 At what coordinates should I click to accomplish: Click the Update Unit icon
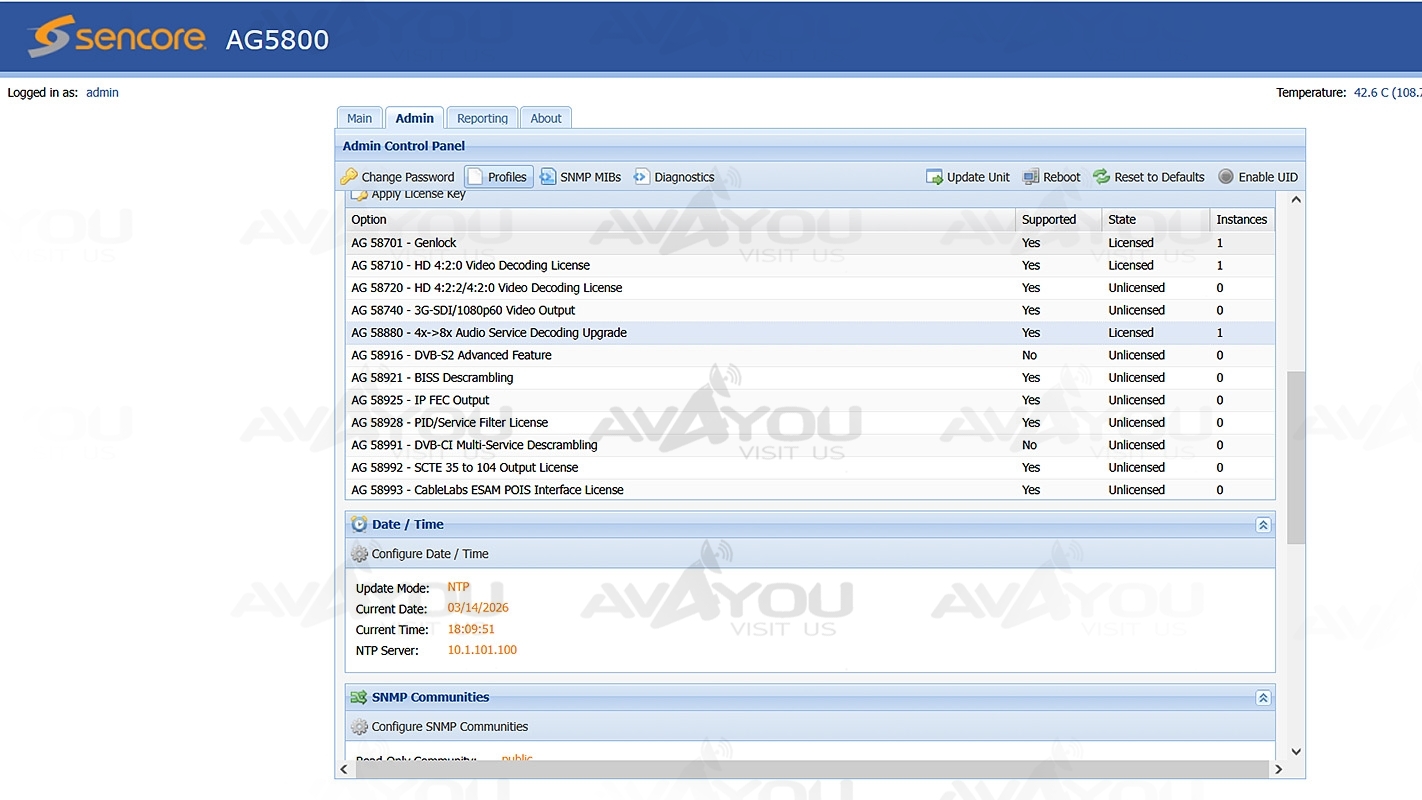coord(934,177)
